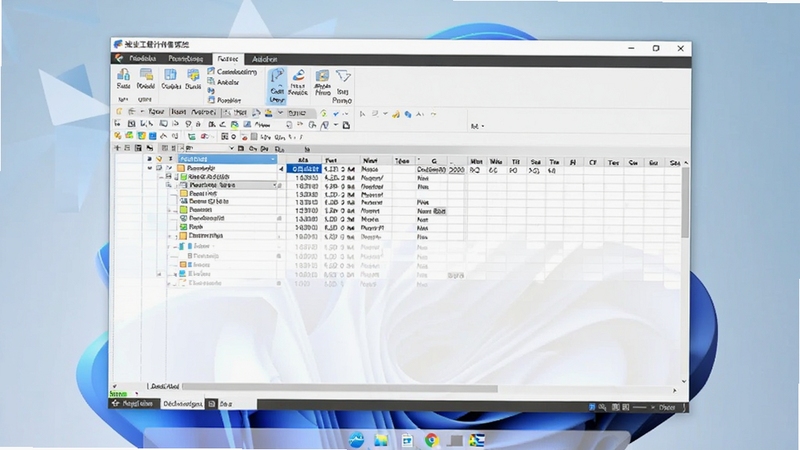This screenshot has height=450, width=800.
Task: Click the colorful app logo in the ribbon tab bar
Action: 118,59
